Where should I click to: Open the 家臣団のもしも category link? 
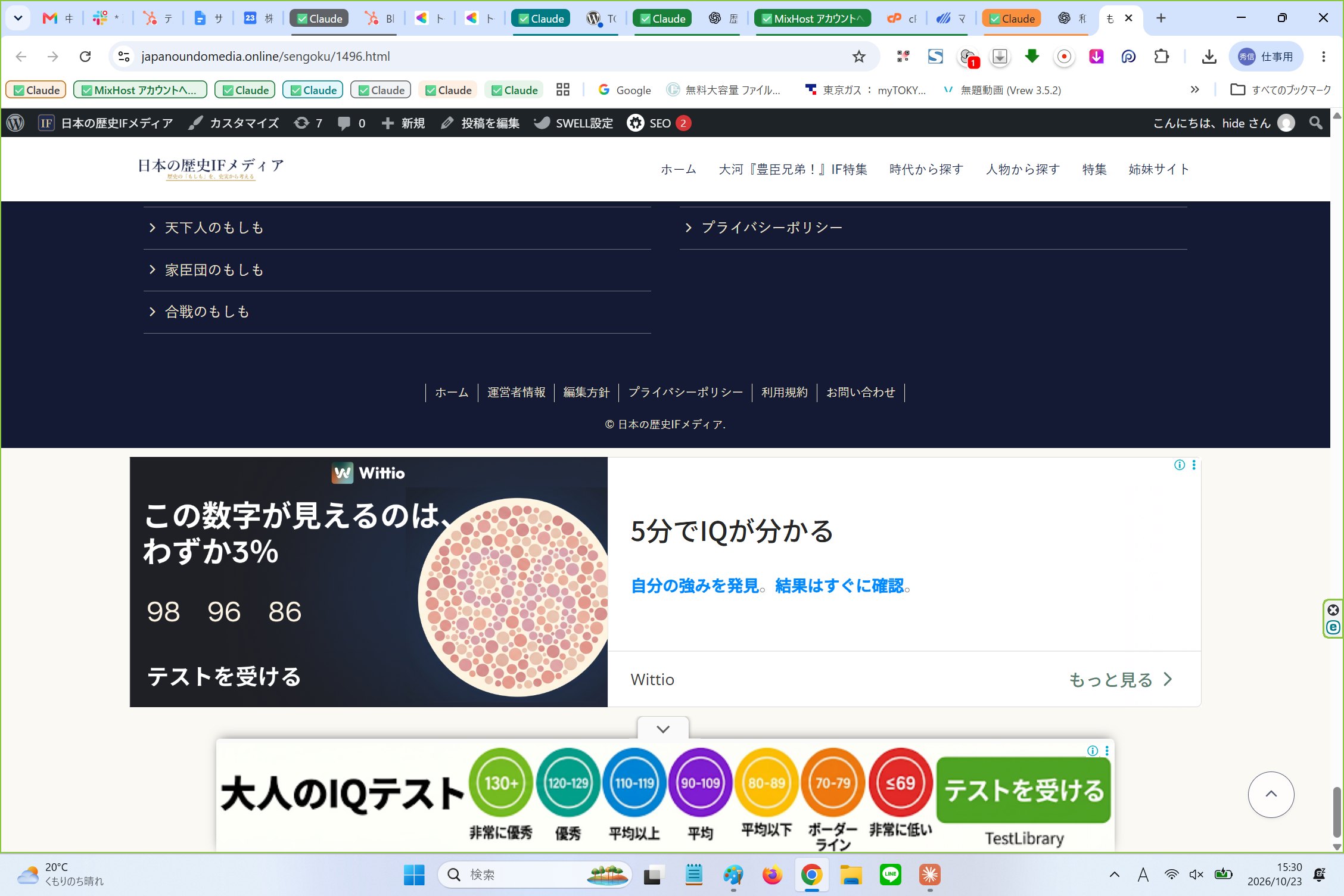point(213,270)
